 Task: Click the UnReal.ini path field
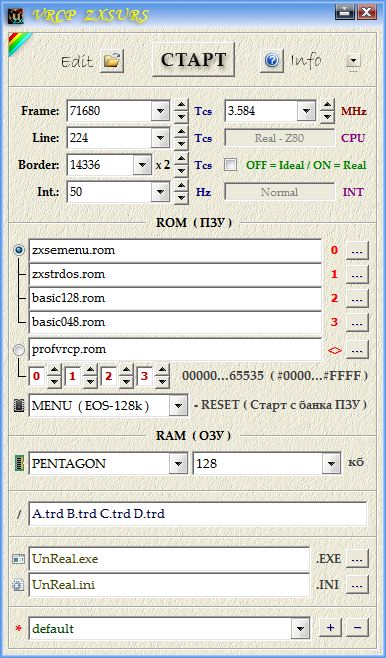[169, 585]
